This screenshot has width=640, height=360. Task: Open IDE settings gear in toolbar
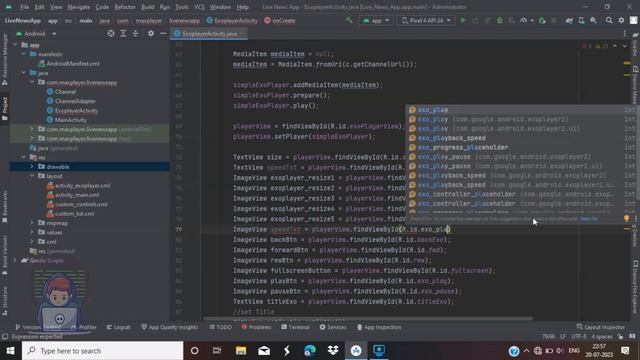pos(621,20)
